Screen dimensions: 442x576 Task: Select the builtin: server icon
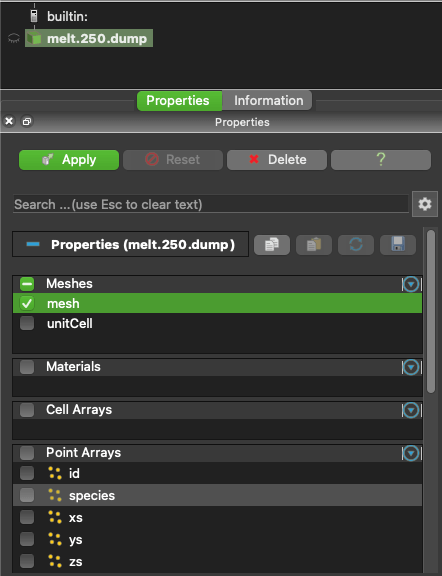(34, 16)
